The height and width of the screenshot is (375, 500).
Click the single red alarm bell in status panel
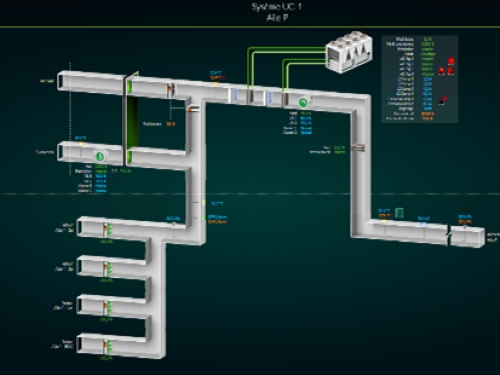coord(451,61)
